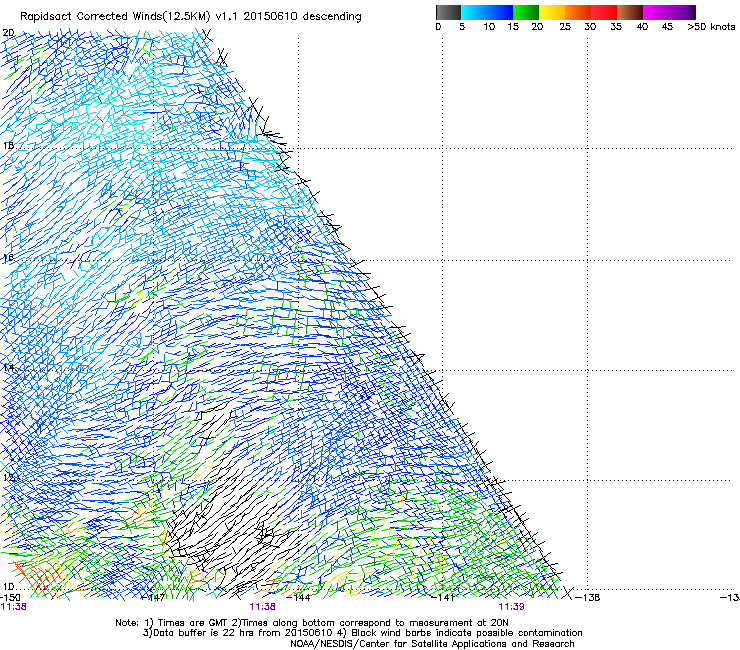
Task: Click the '10' latitude axis label
Action: pos(8,587)
